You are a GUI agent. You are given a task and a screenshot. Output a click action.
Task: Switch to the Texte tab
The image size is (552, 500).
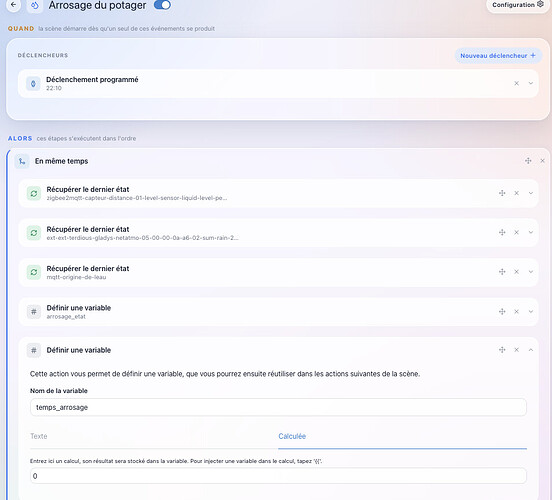point(39,436)
